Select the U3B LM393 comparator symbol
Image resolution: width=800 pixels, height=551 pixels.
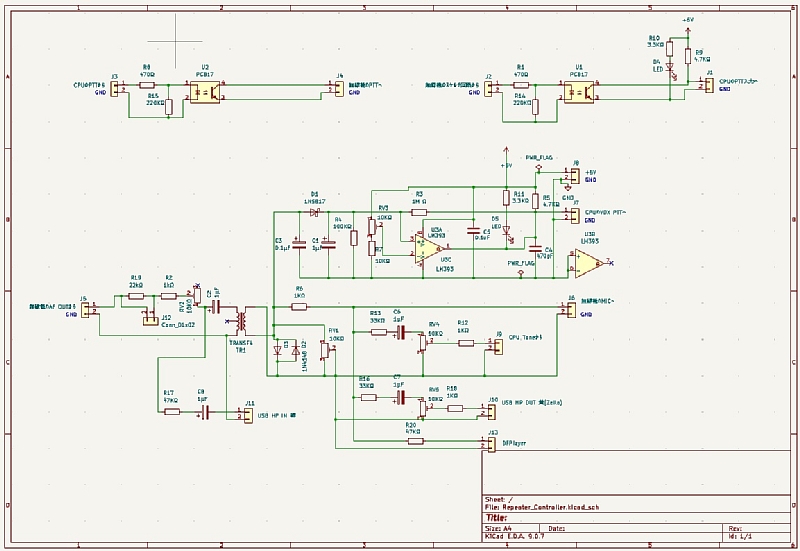[x=588, y=263]
